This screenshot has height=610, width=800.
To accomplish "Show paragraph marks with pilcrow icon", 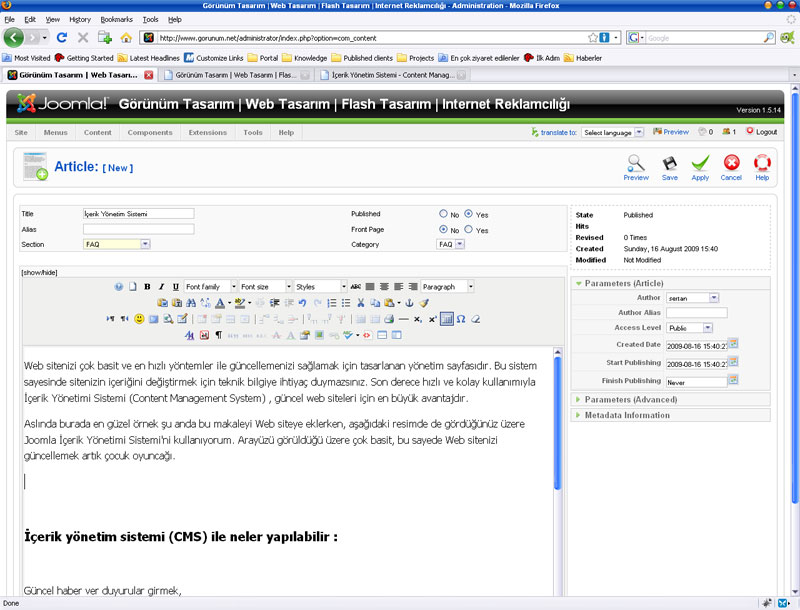I will tap(218, 335).
